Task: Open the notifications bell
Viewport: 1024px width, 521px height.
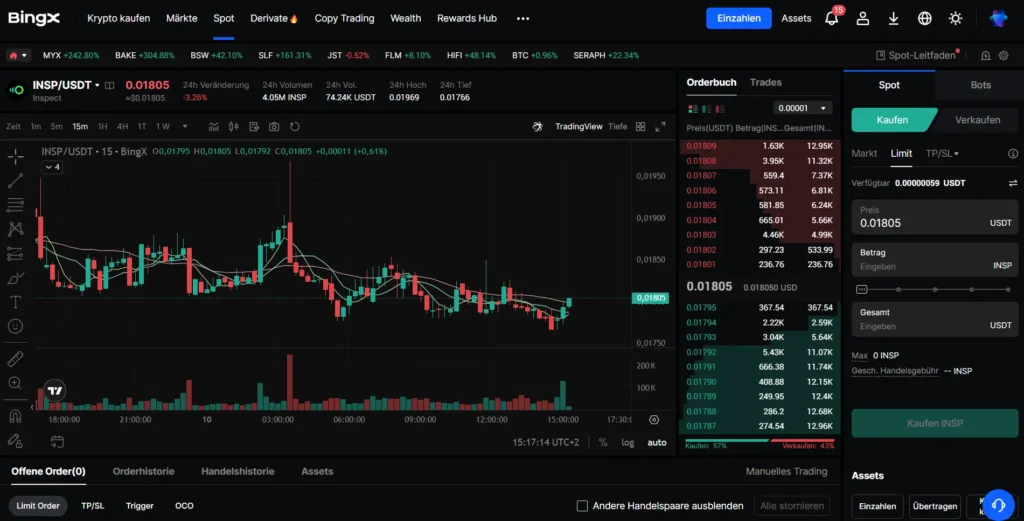Action: coord(831,18)
